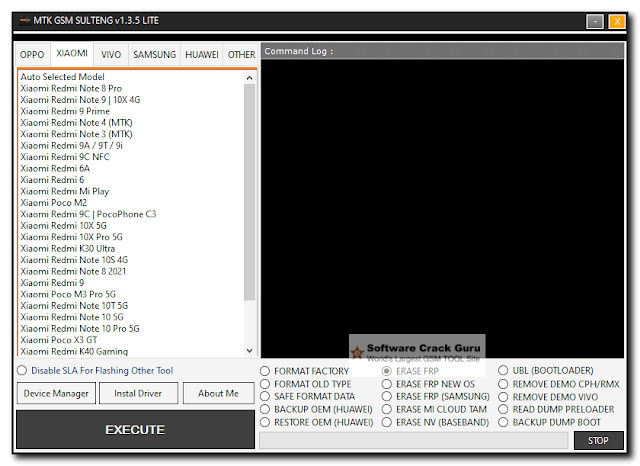Image resolution: width=640 pixels, height=466 pixels.
Task: Pick ERASE NV (BASEBAND) option
Action: pyautogui.click(x=436, y=422)
